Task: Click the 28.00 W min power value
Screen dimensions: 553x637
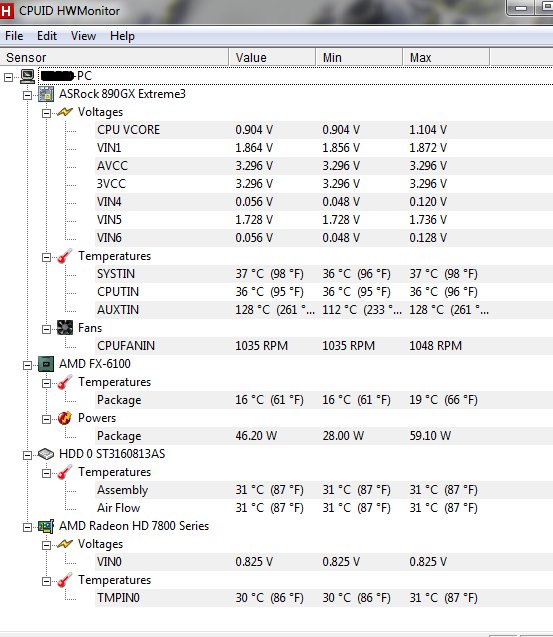Action: [x=343, y=436]
